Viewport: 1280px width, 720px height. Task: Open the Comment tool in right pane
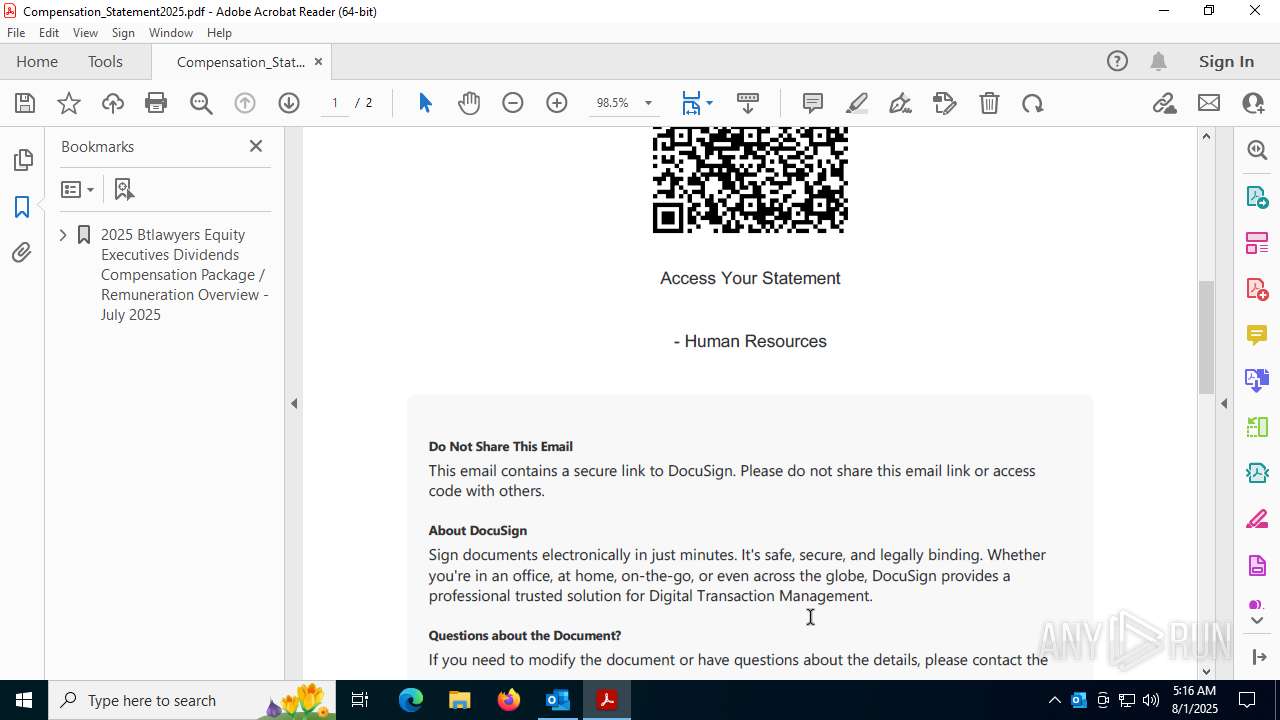[x=1257, y=335]
